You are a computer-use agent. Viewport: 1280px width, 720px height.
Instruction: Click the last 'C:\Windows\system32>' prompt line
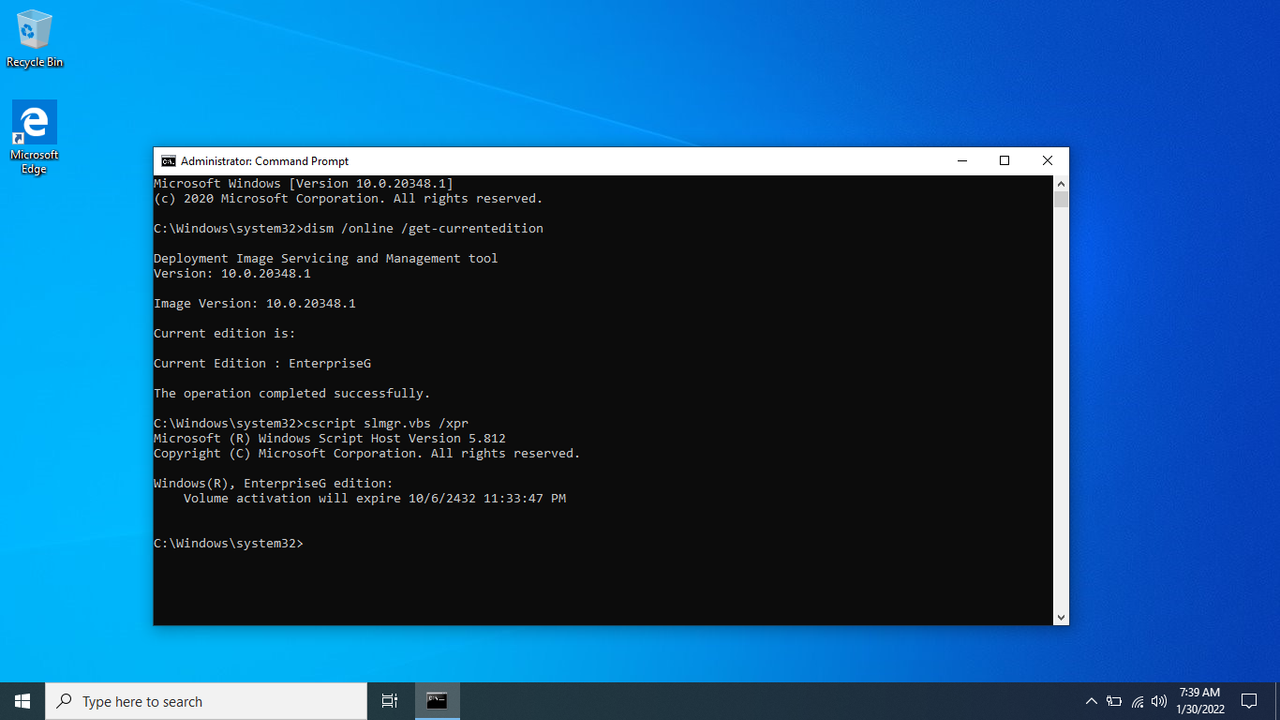[x=229, y=543]
